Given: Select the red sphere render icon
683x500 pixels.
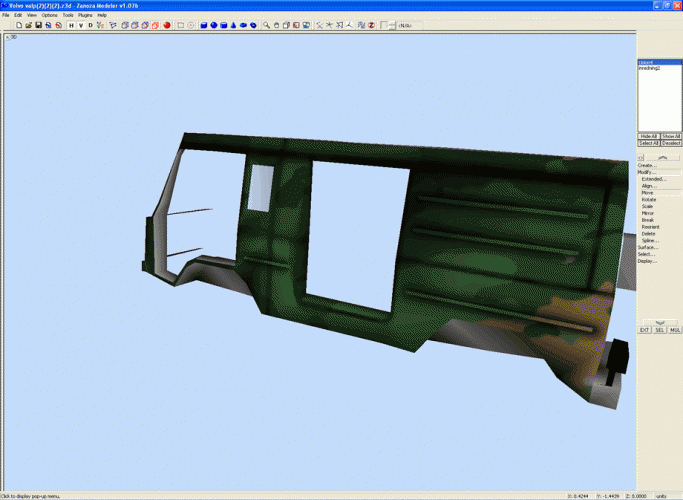Looking at the screenshot, I should [x=167, y=25].
